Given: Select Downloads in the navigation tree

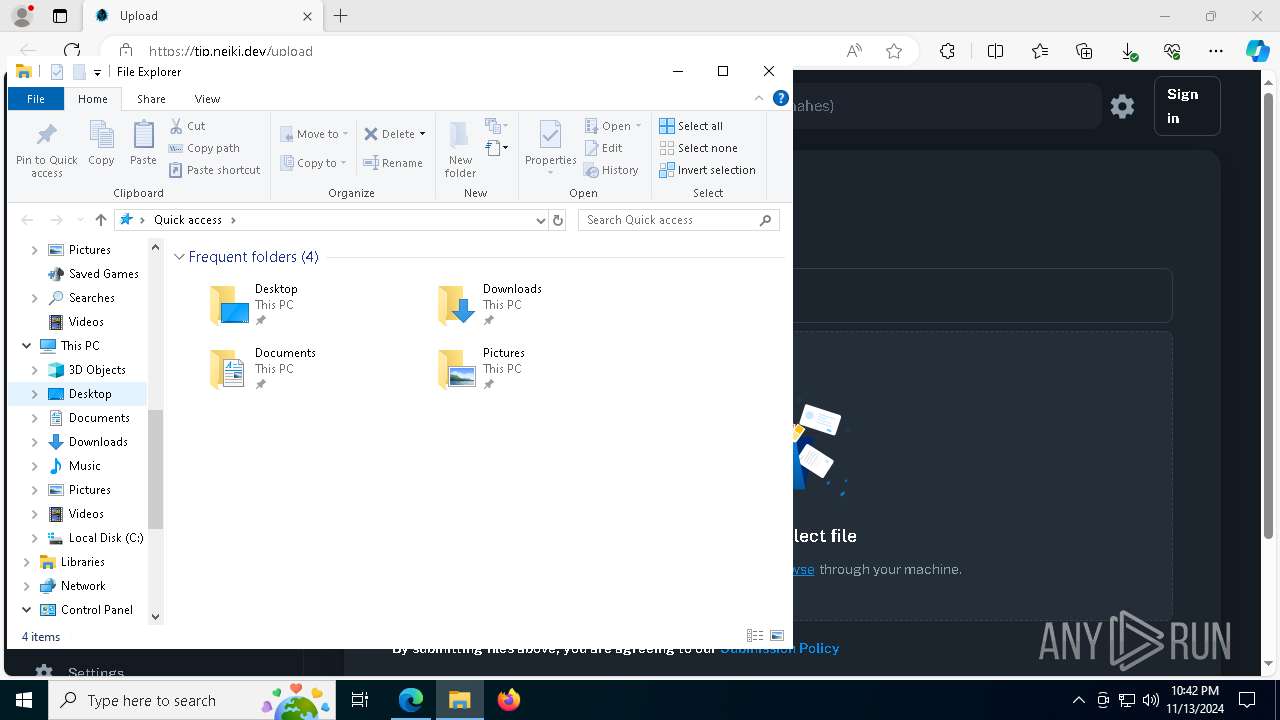Looking at the screenshot, I should tap(98, 442).
